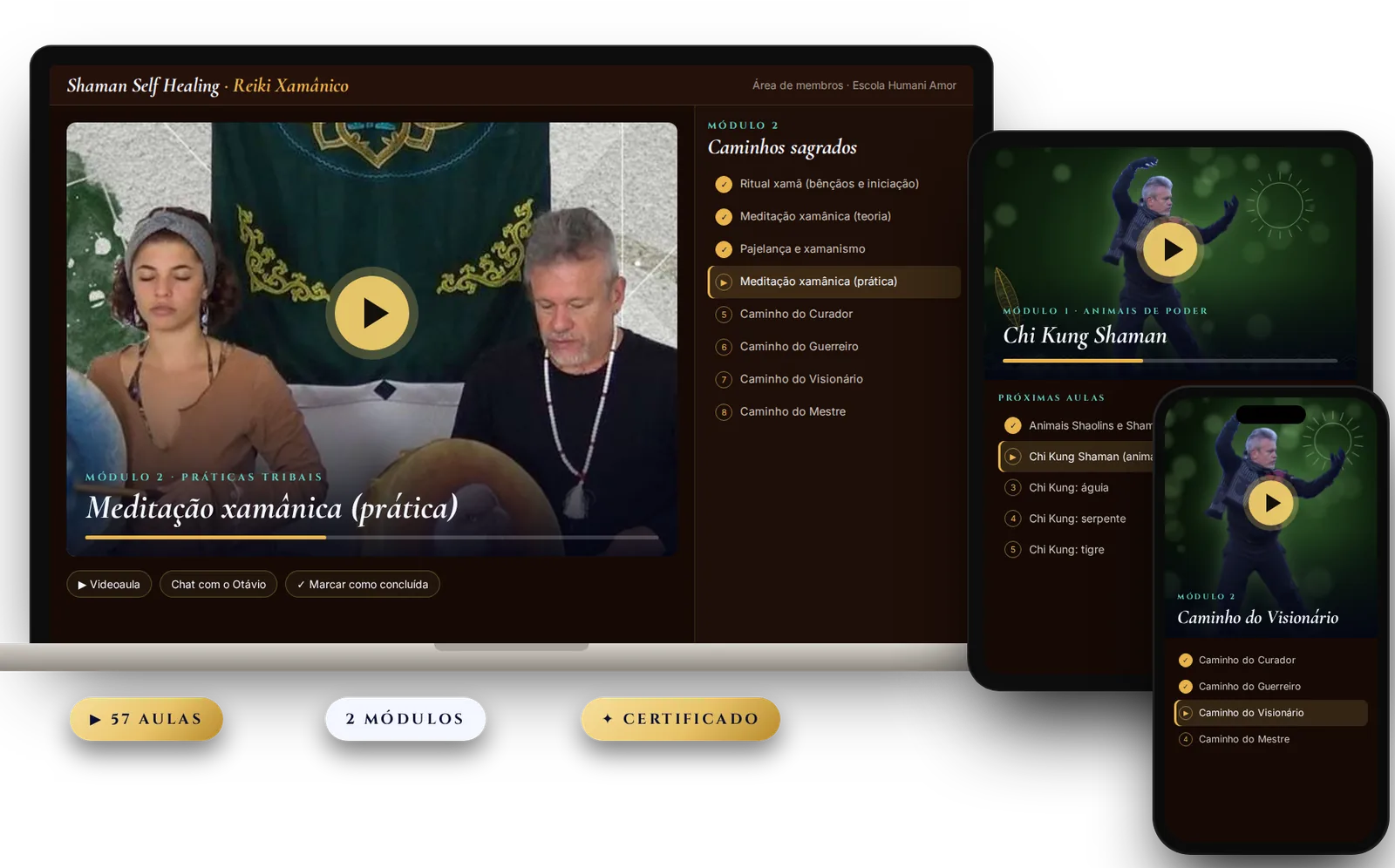Seek in tablet Chi Kung Shaman progress bar

tap(1170, 360)
